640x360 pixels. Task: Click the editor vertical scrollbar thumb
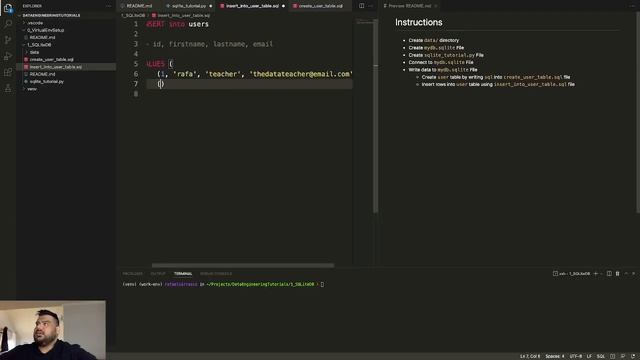375,116
